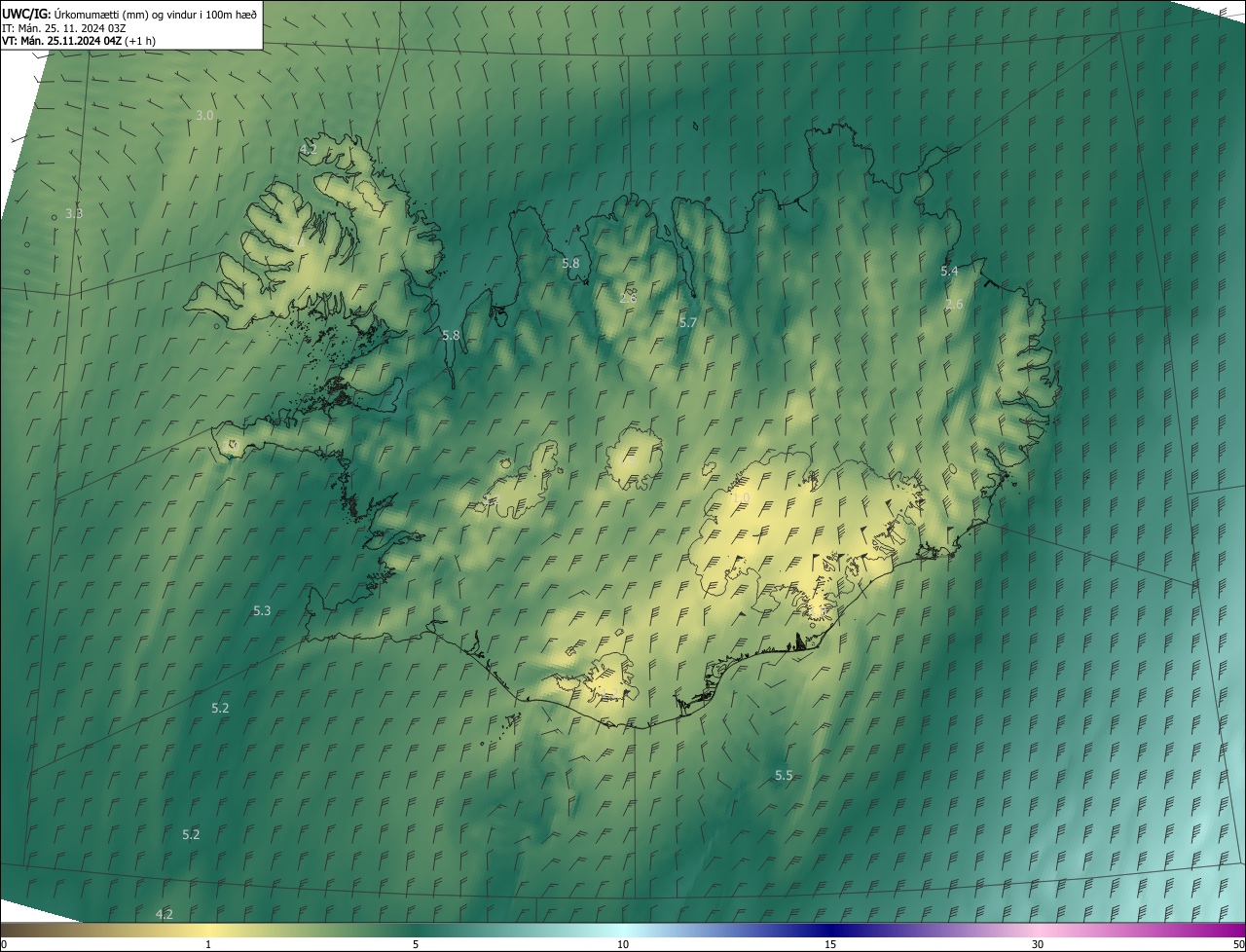
Task: Pick the dark blue colour above the 15 tick
Action: coord(830,931)
